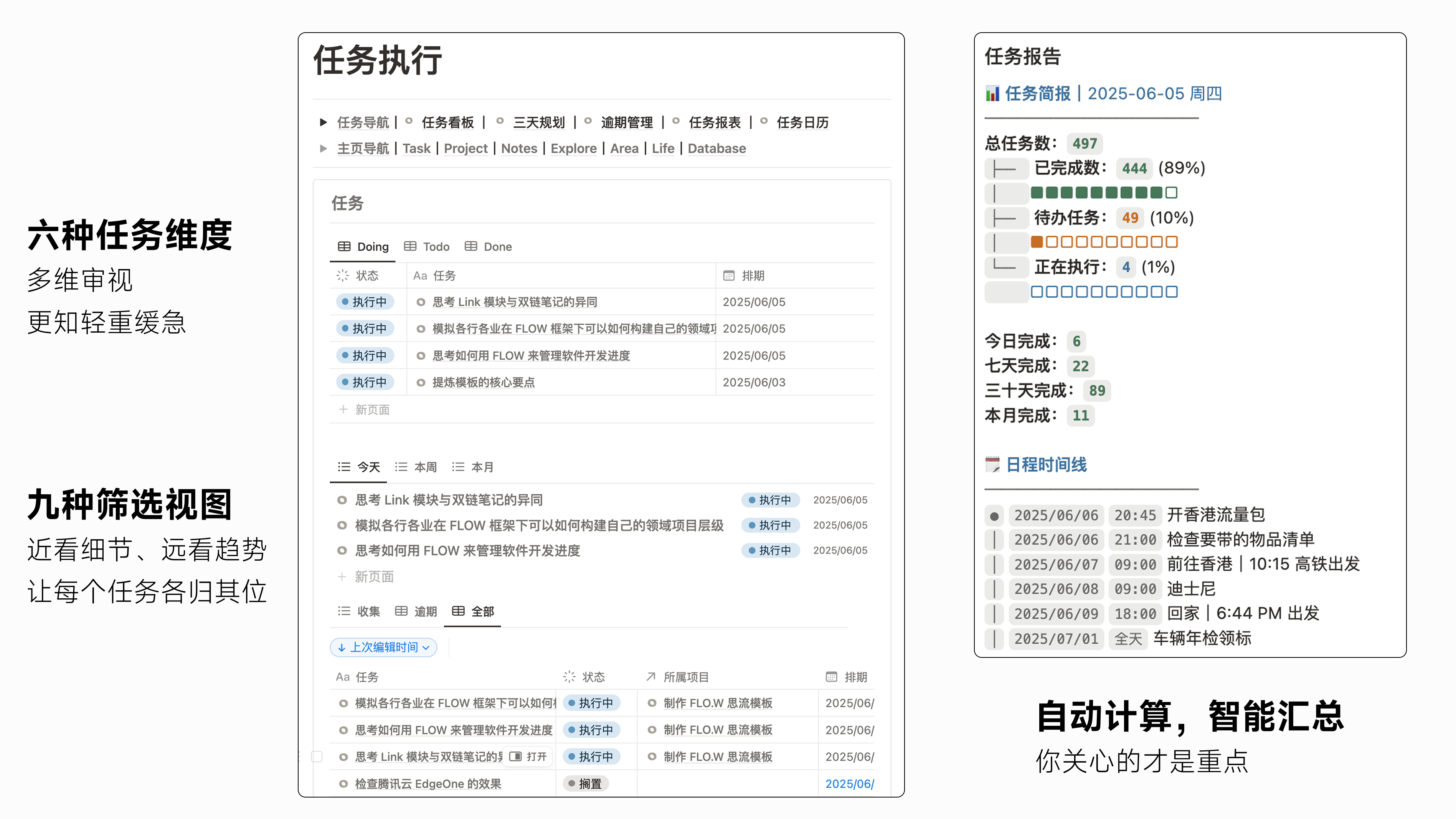Click the bar chart icon beside 任务简报
The image size is (1456, 819).
pyautogui.click(x=992, y=94)
